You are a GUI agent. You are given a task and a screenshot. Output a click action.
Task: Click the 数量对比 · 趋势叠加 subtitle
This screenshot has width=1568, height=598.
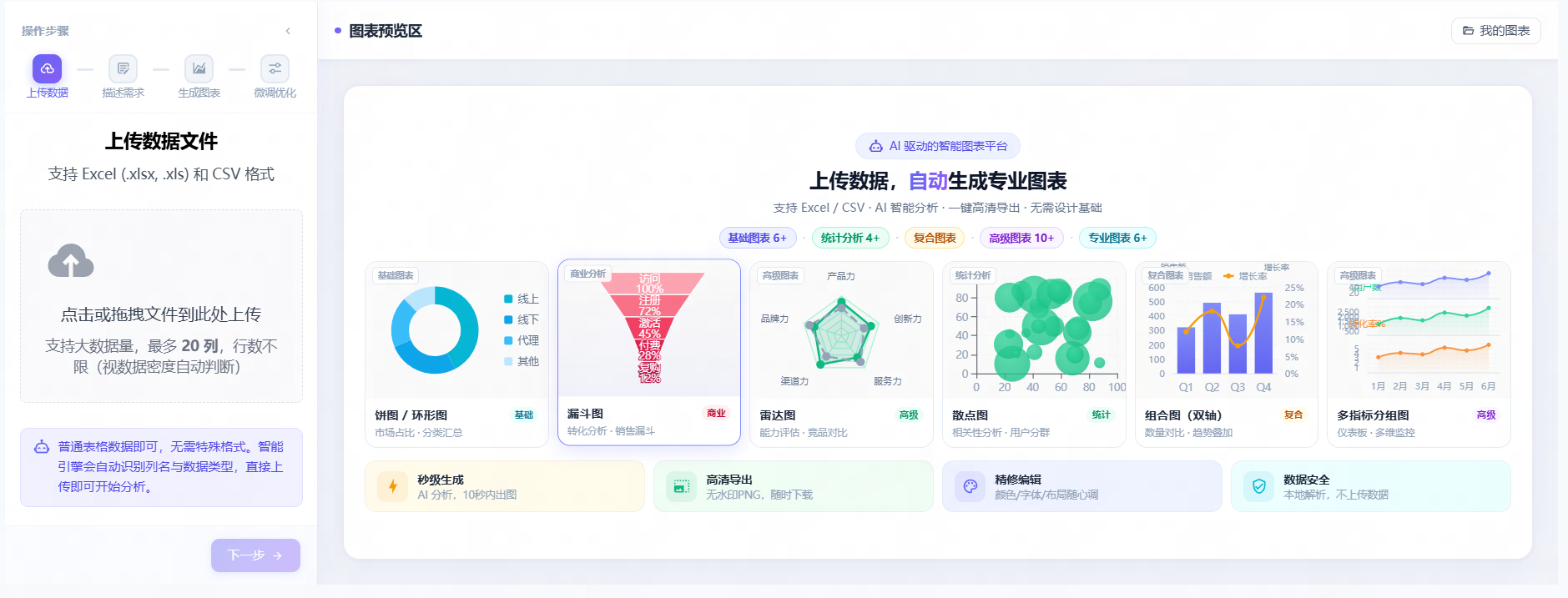coord(1188,433)
